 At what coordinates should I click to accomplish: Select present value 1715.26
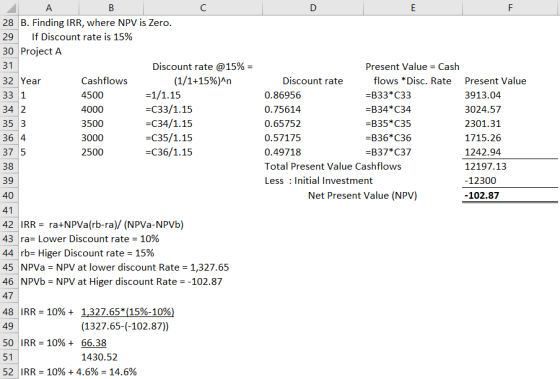482,138
